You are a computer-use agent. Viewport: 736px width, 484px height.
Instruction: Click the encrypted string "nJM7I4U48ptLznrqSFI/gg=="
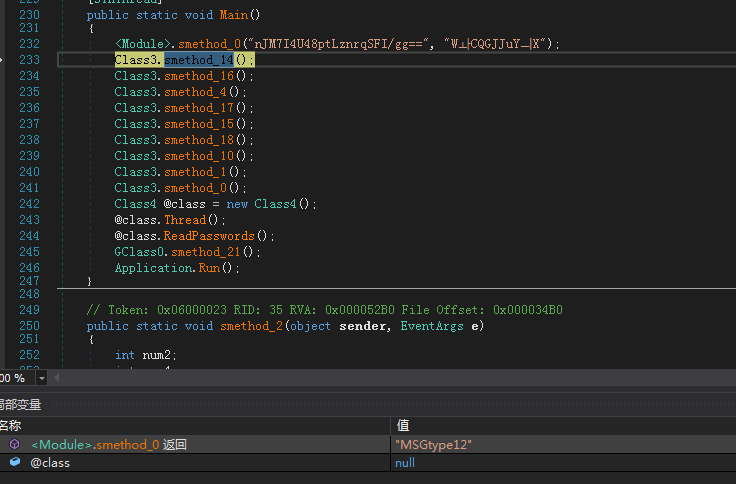click(338, 44)
